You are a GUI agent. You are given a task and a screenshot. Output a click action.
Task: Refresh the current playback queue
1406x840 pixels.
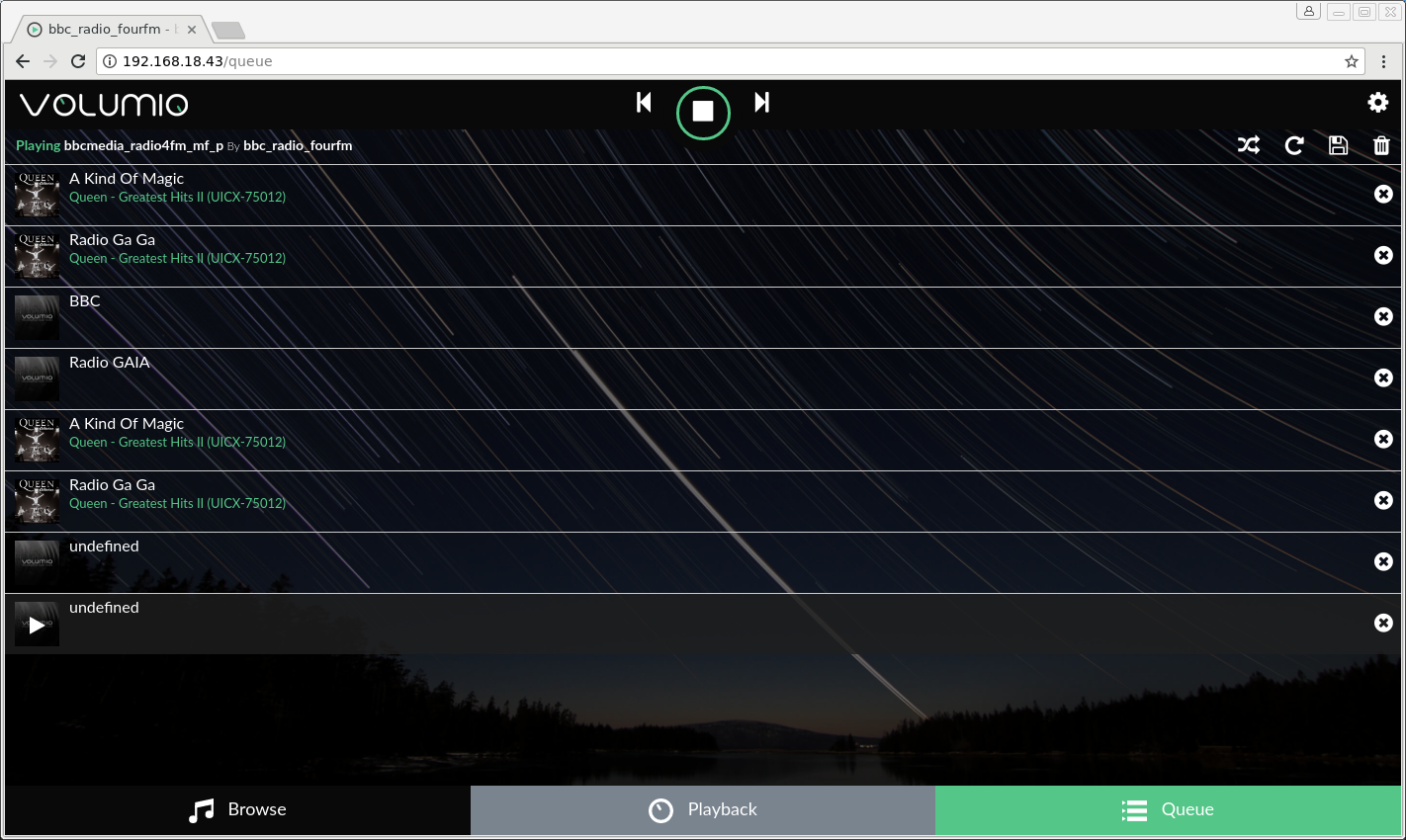(1293, 145)
